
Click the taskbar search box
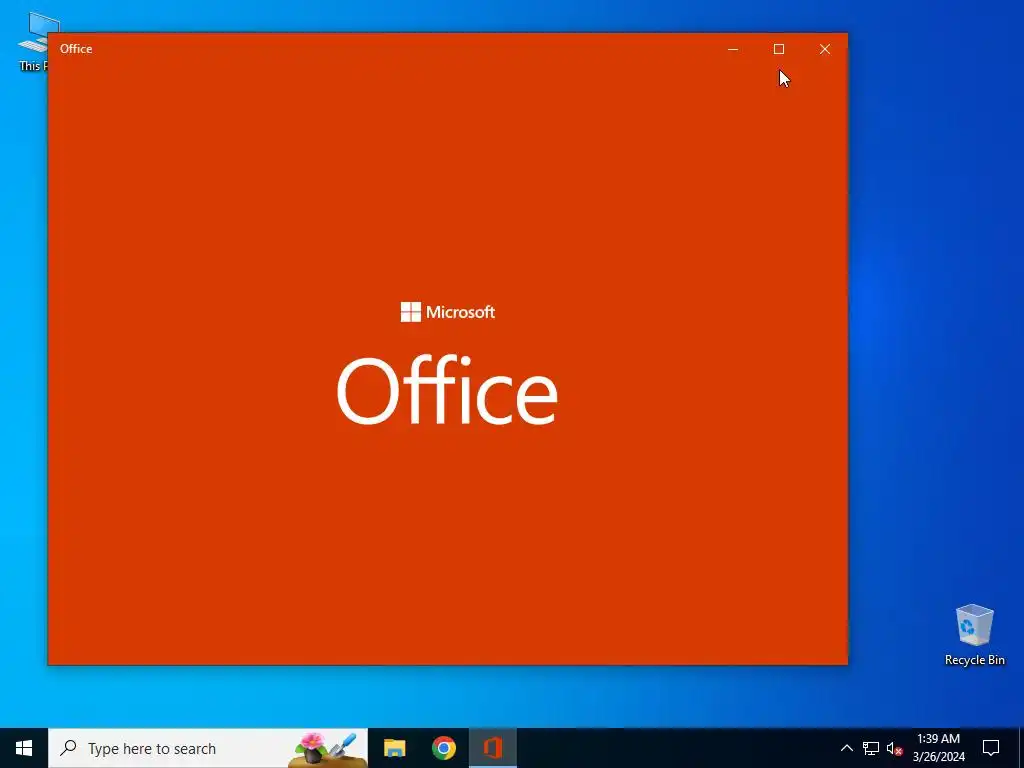coord(208,748)
